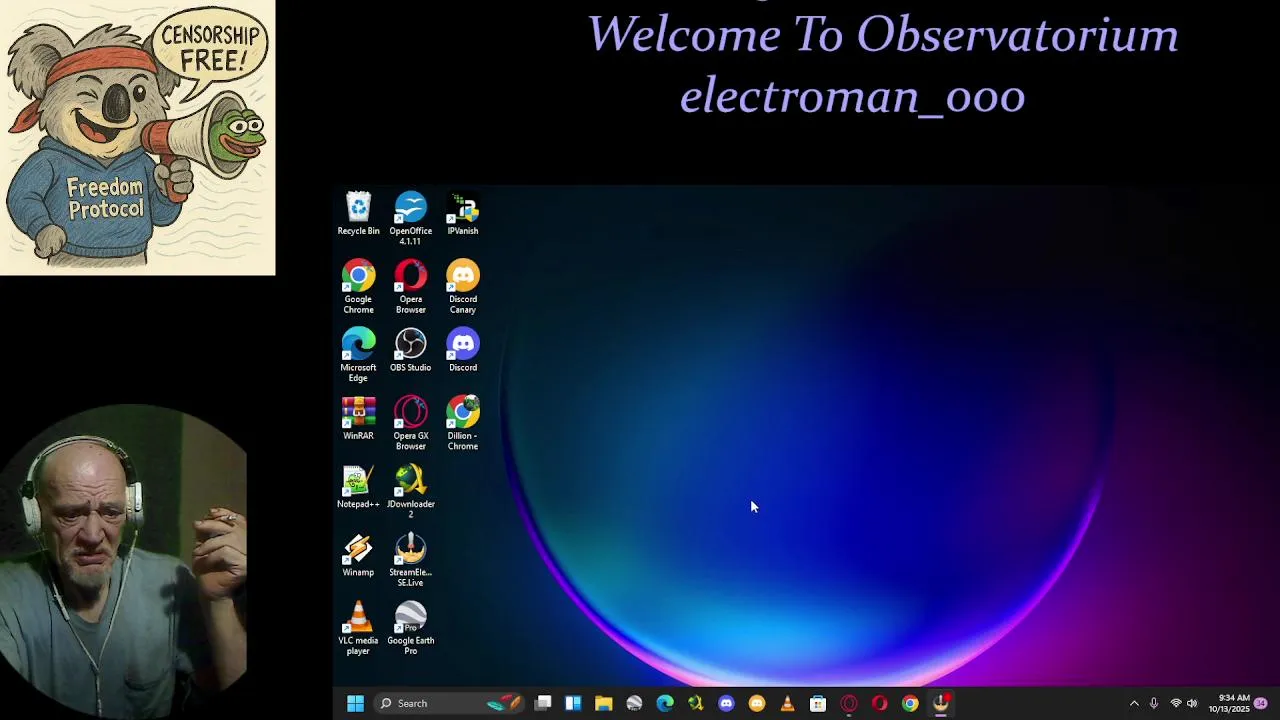Select the IPVanish desktop shortcut
The height and width of the screenshot is (720, 1280).
462,214
